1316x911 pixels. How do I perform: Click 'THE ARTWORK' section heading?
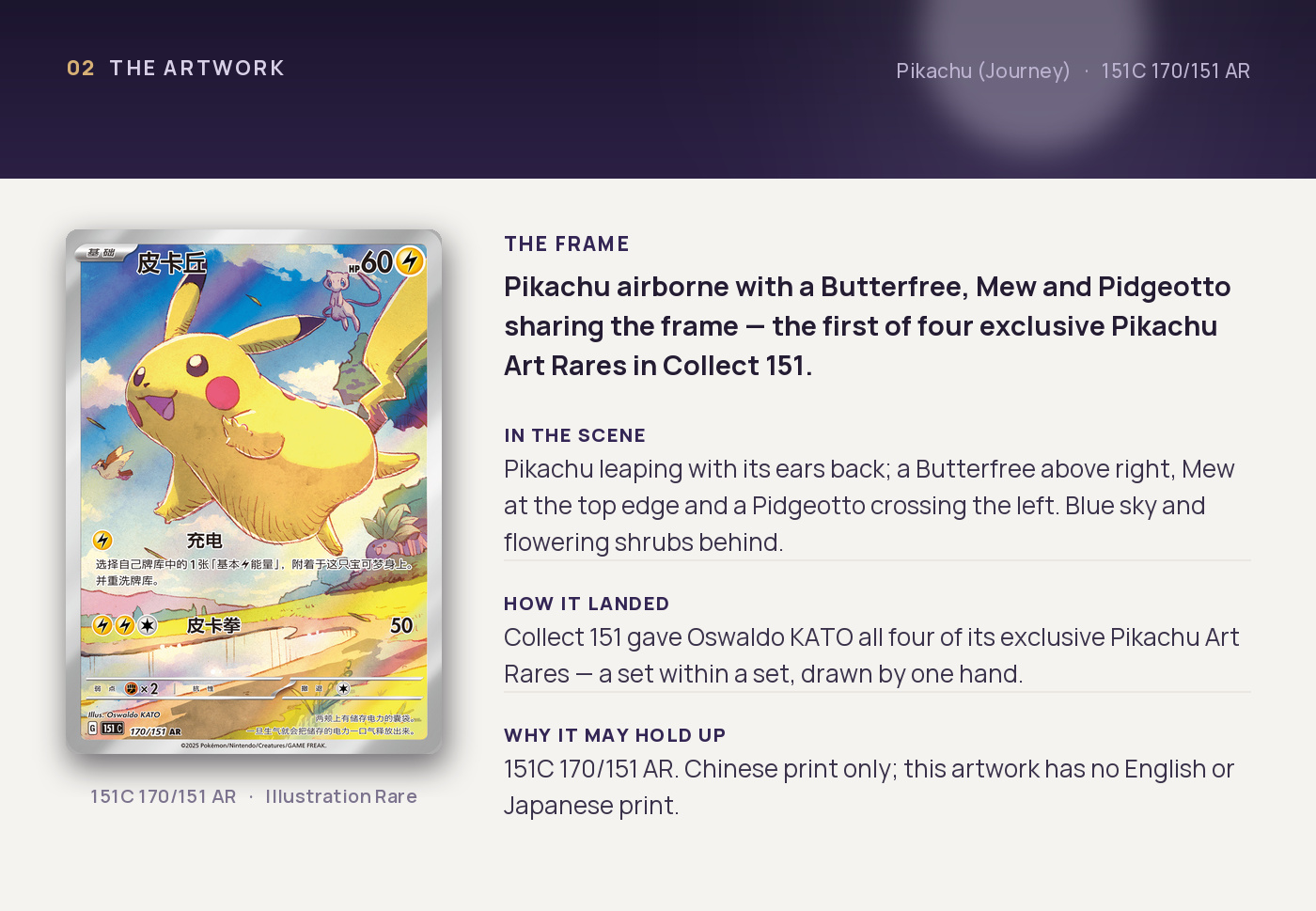point(197,69)
